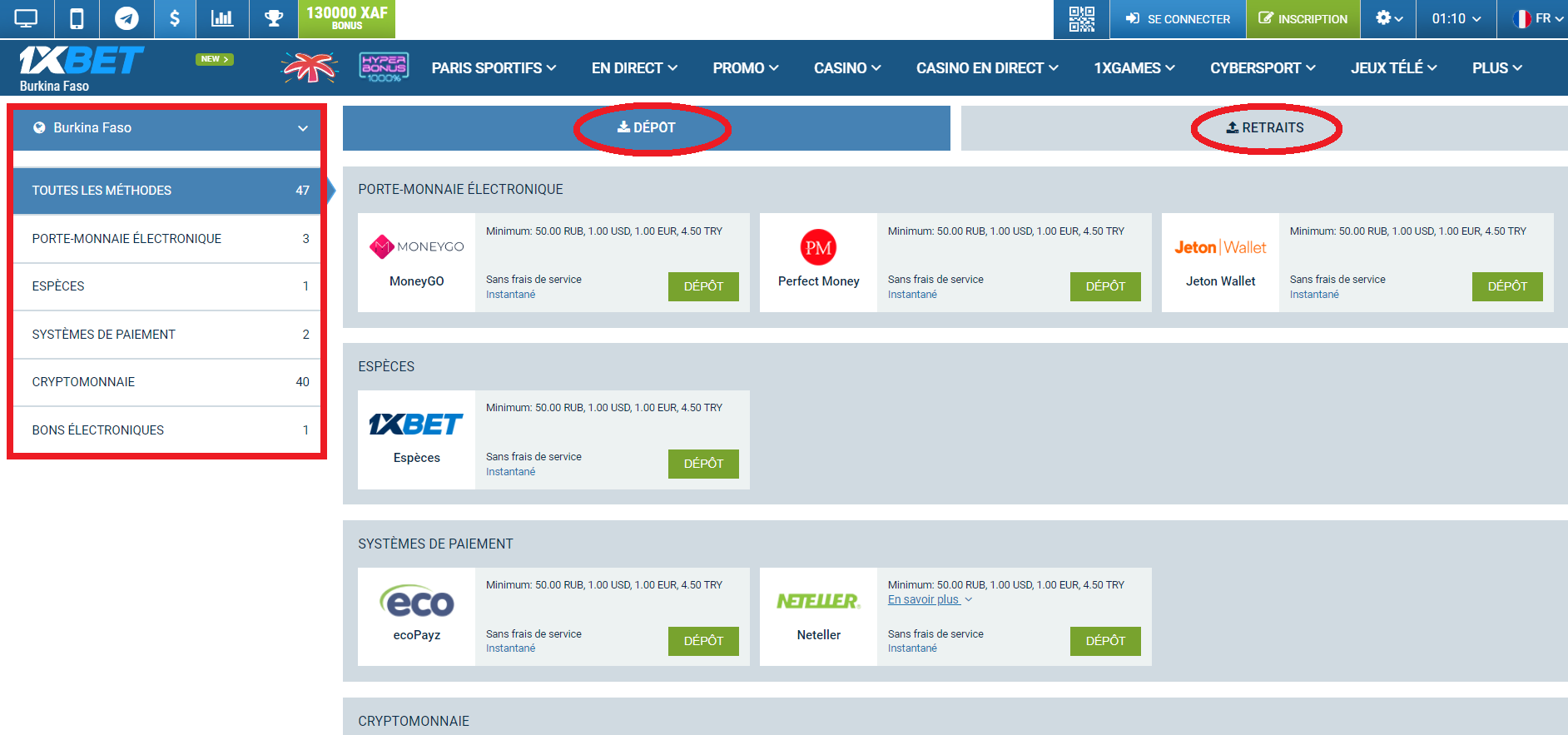Click Dépôt button for Perfect Money
The height and width of the screenshot is (735, 1568).
click(x=1104, y=286)
